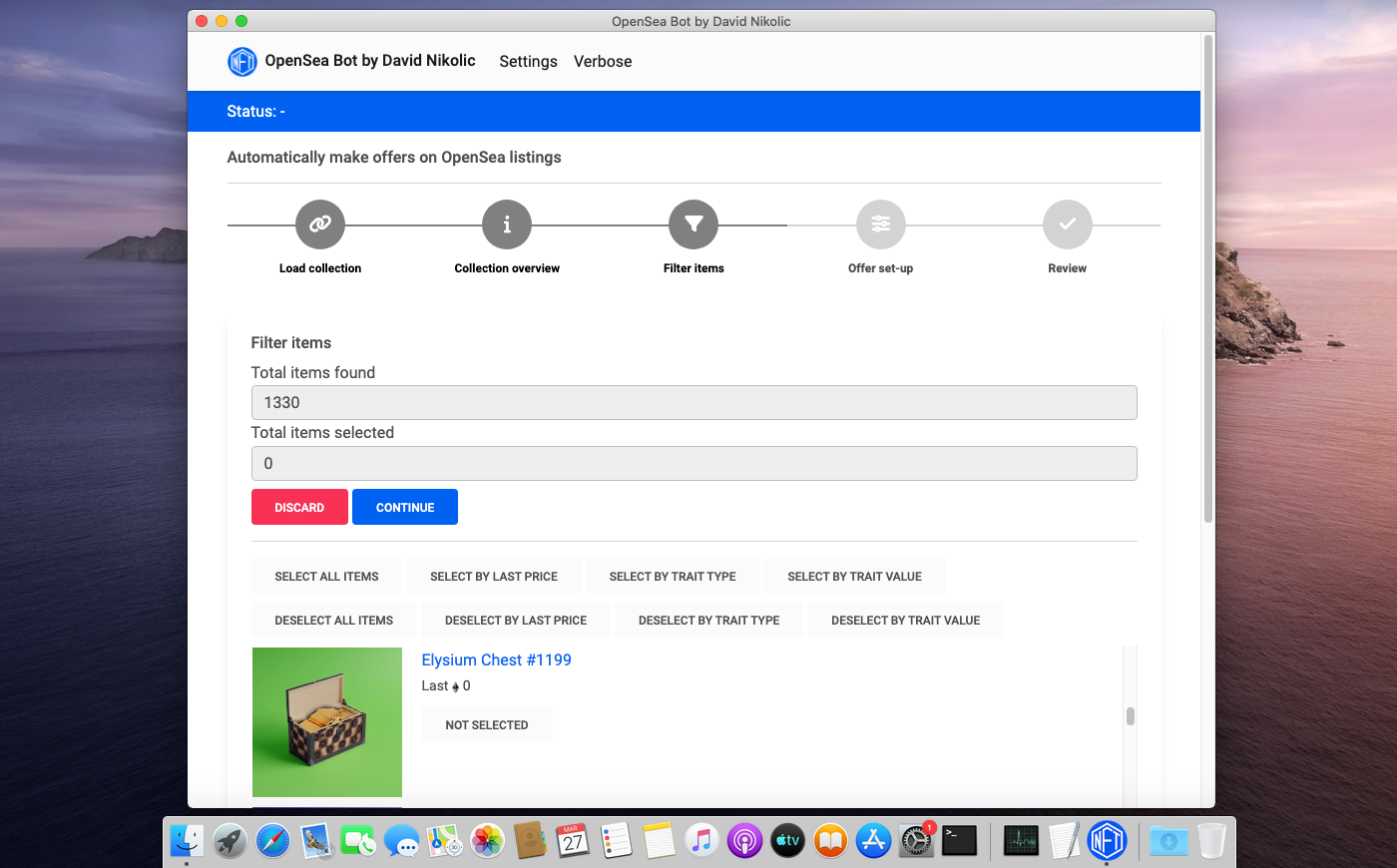Click the main window vertical scrollbar
Screen dimensions: 1397x868
point(1208,279)
